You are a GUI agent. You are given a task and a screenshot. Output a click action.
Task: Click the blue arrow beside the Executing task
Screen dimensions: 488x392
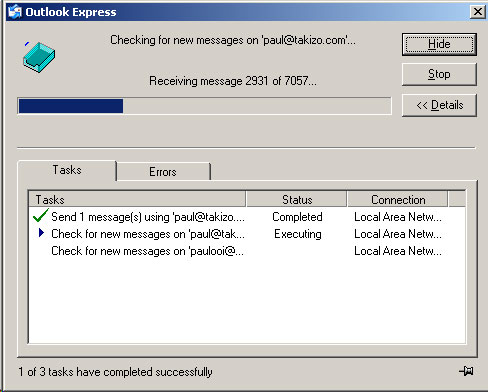(x=41, y=233)
